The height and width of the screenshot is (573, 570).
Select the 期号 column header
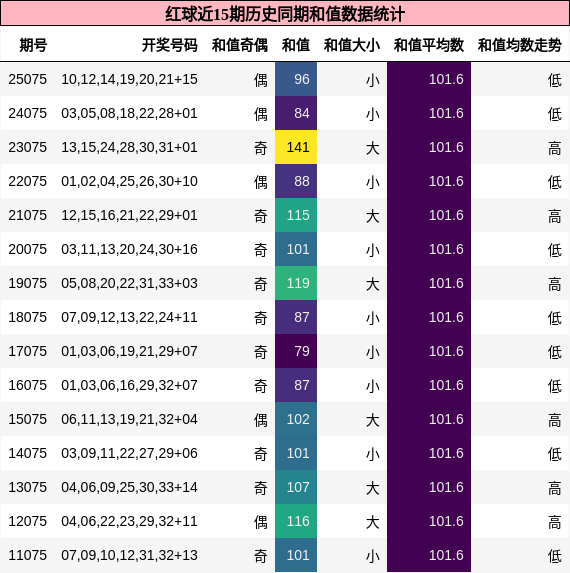click(x=33, y=45)
